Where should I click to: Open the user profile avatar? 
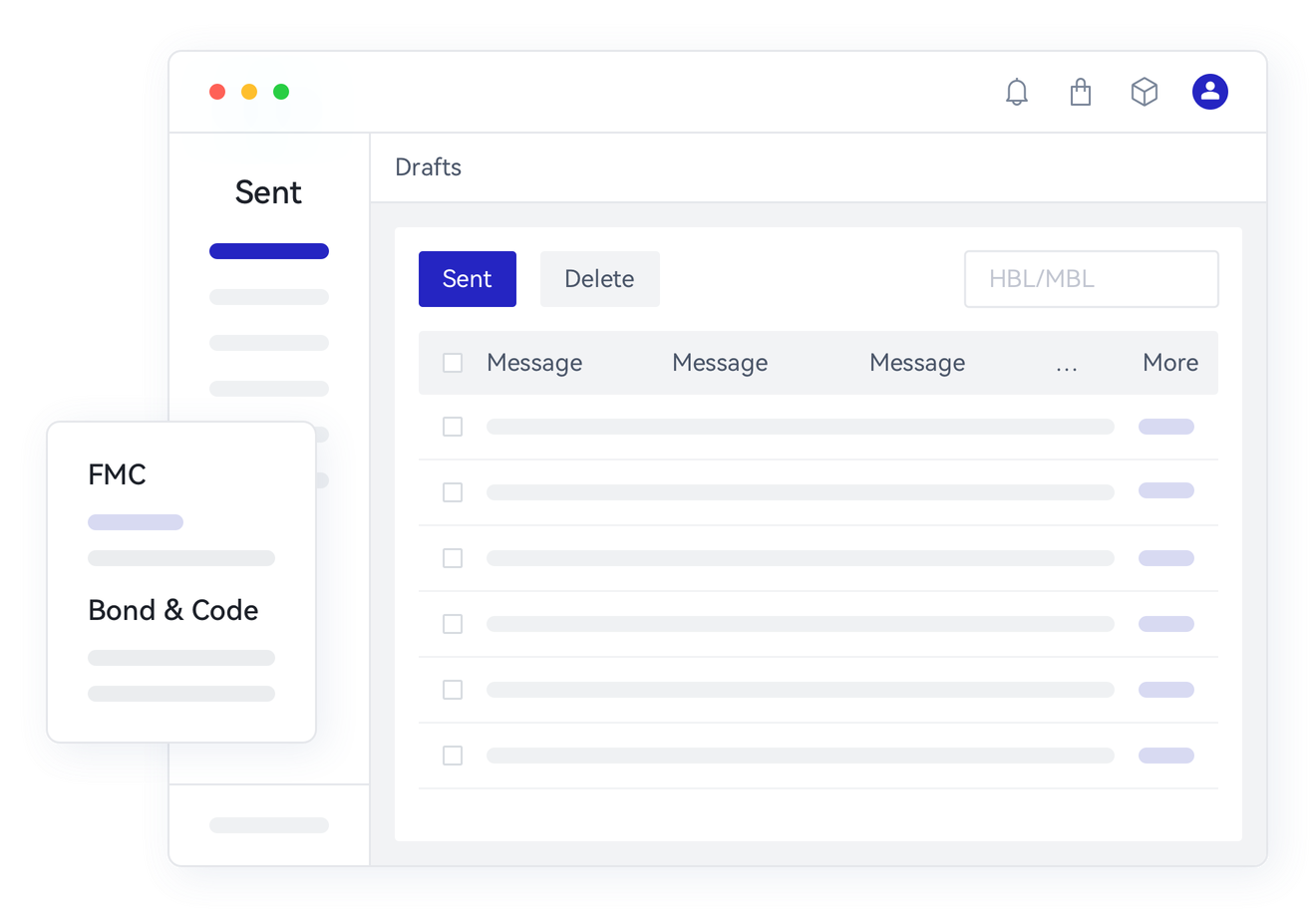coord(1209,92)
